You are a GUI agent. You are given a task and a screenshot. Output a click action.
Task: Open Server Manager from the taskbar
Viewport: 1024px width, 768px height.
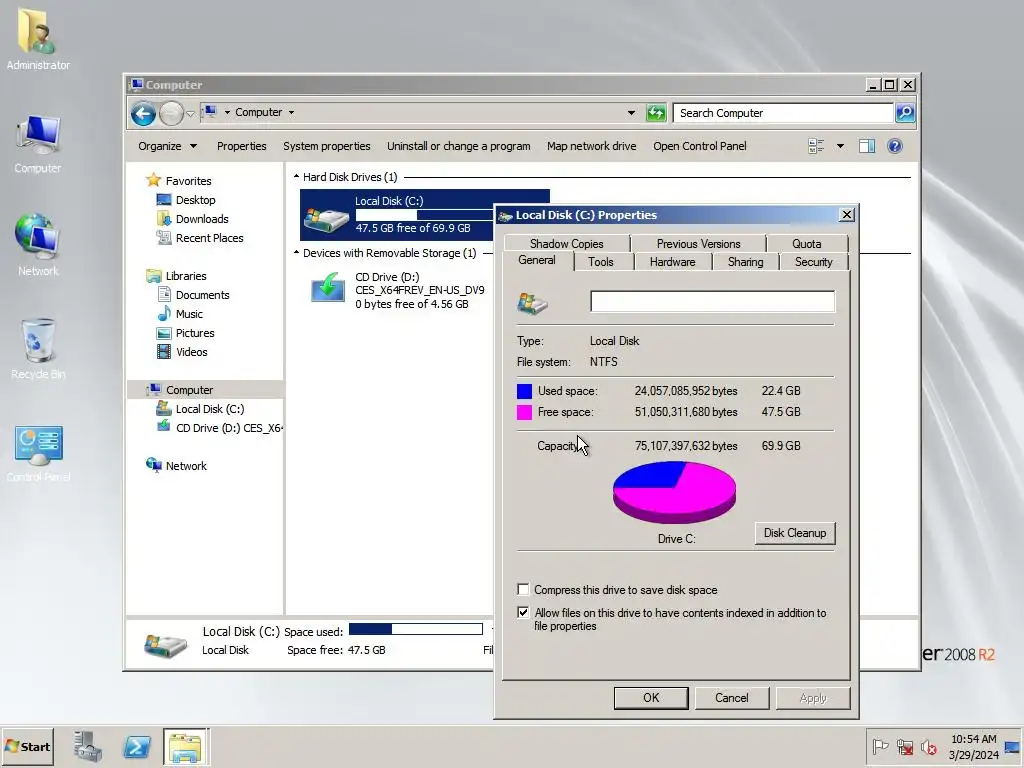click(88, 746)
